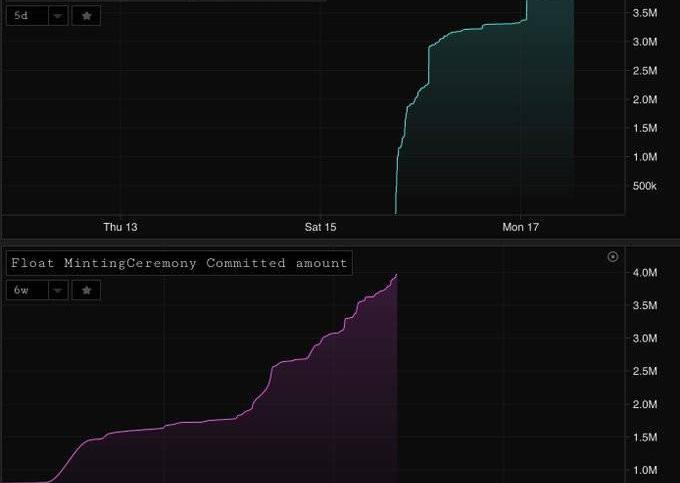
Task: Click the 4.0M label on lower chart axis
Action: (644, 273)
